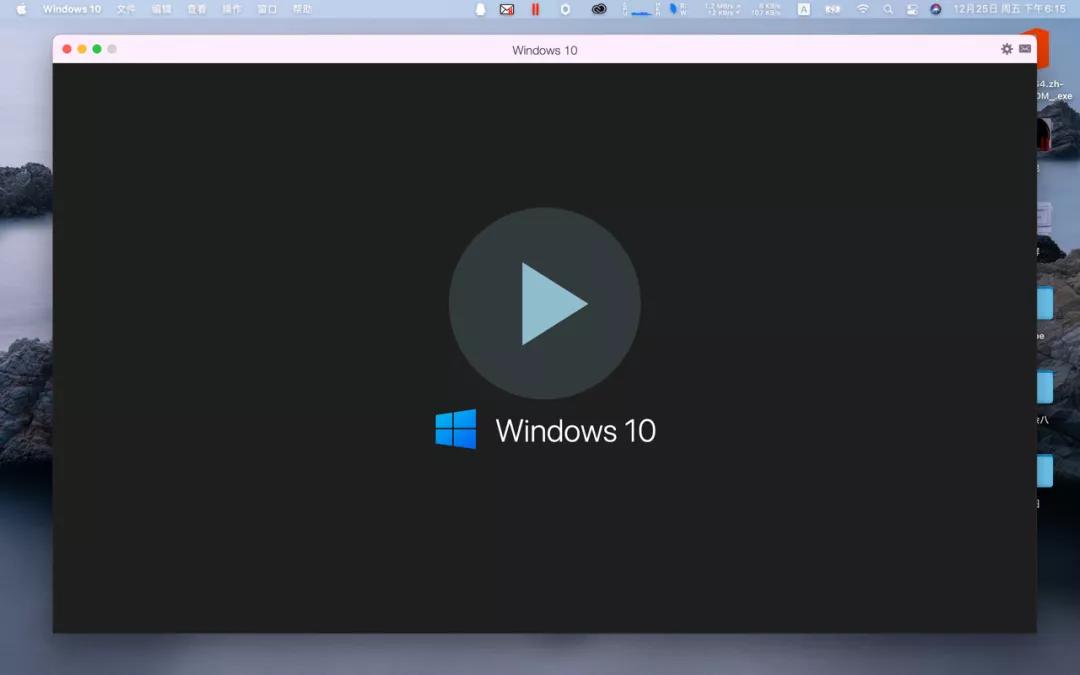This screenshot has height=675, width=1080.
Task: Click the red pause indicator in the menu bar
Action: (x=535, y=9)
